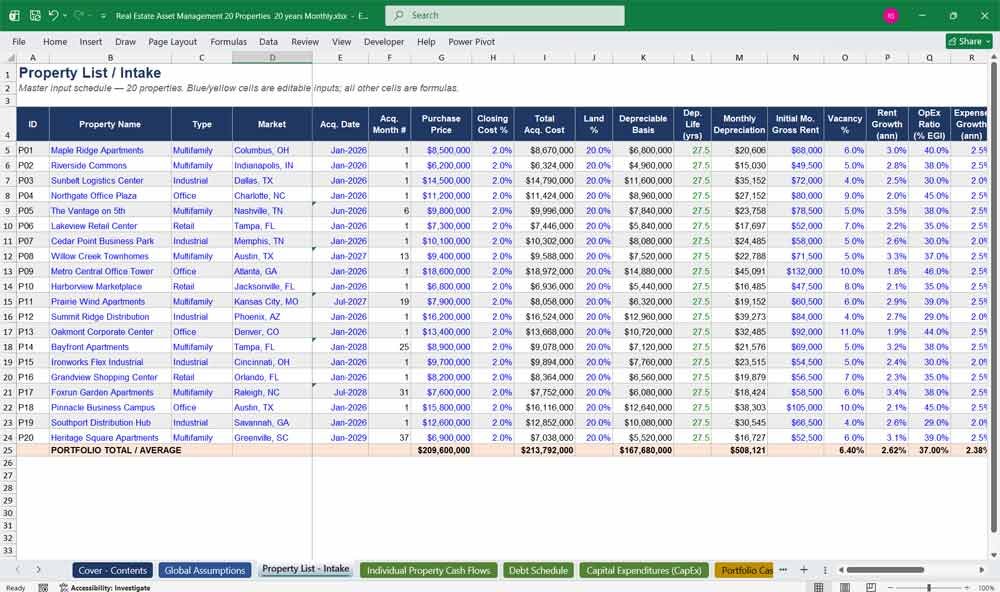Switch to the Data tab
Image resolution: width=1000 pixels, height=592 pixels.
pos(268,41)
